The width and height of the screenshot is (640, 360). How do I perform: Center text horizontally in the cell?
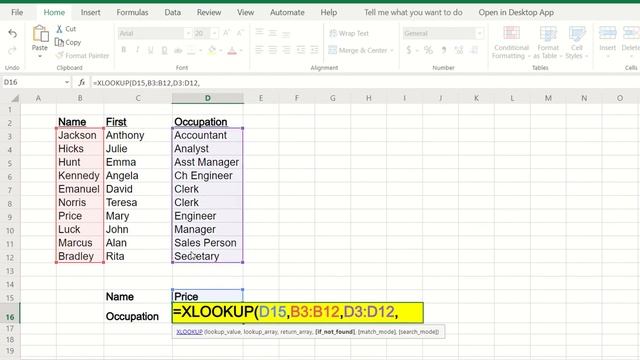[273, 50]
